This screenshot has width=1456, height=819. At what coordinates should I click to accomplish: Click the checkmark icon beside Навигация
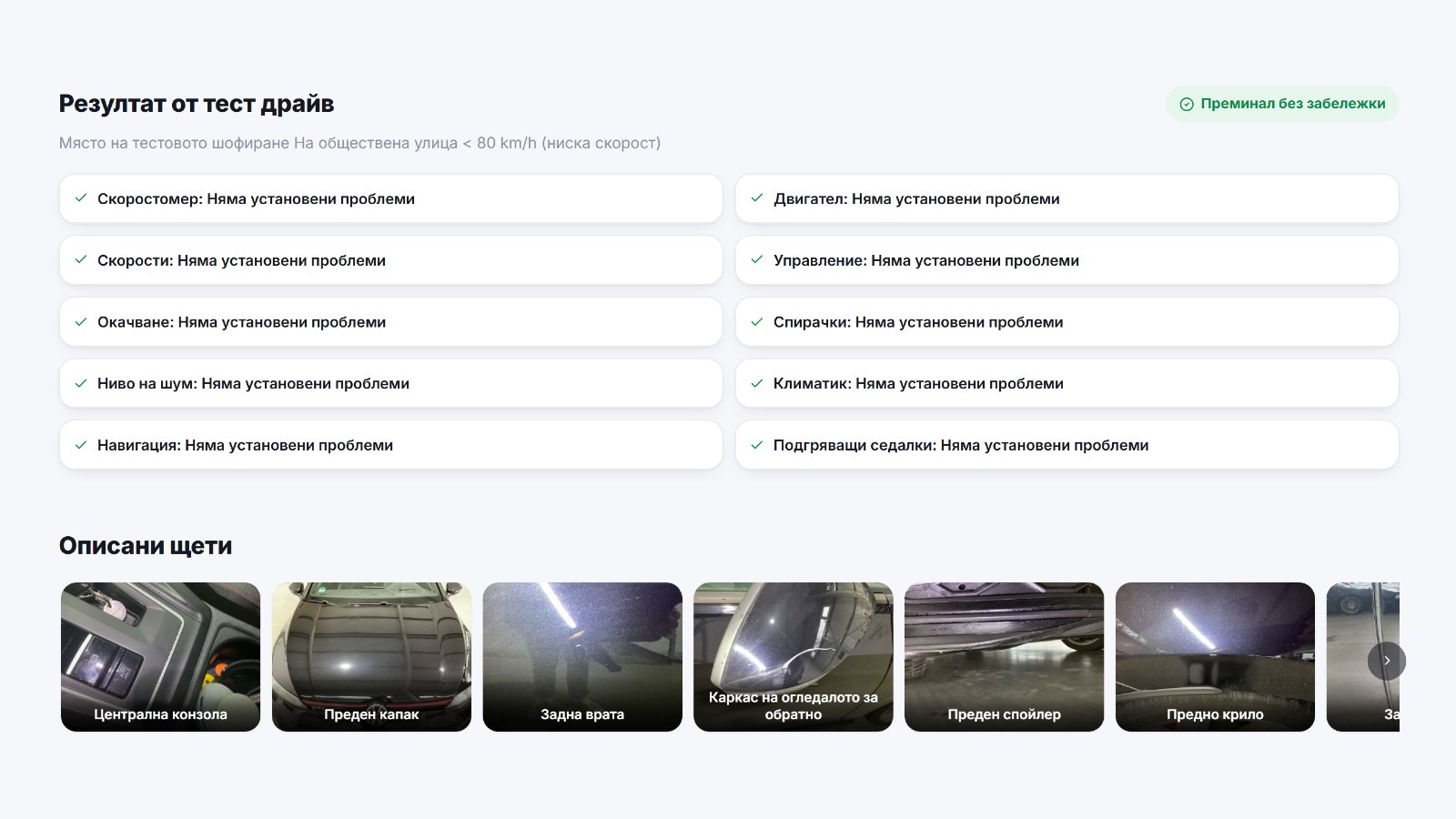81,445
